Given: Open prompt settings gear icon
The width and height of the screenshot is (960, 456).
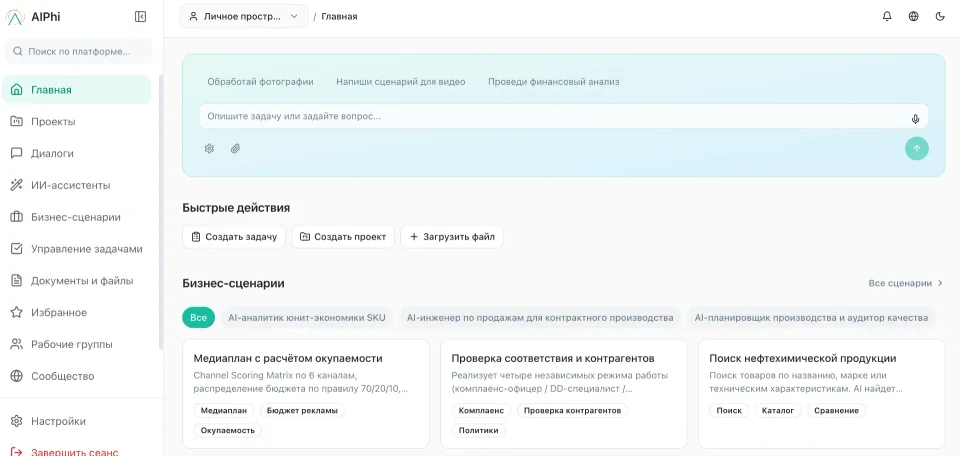Looking at the screenshot, I should tap(209, 148).
